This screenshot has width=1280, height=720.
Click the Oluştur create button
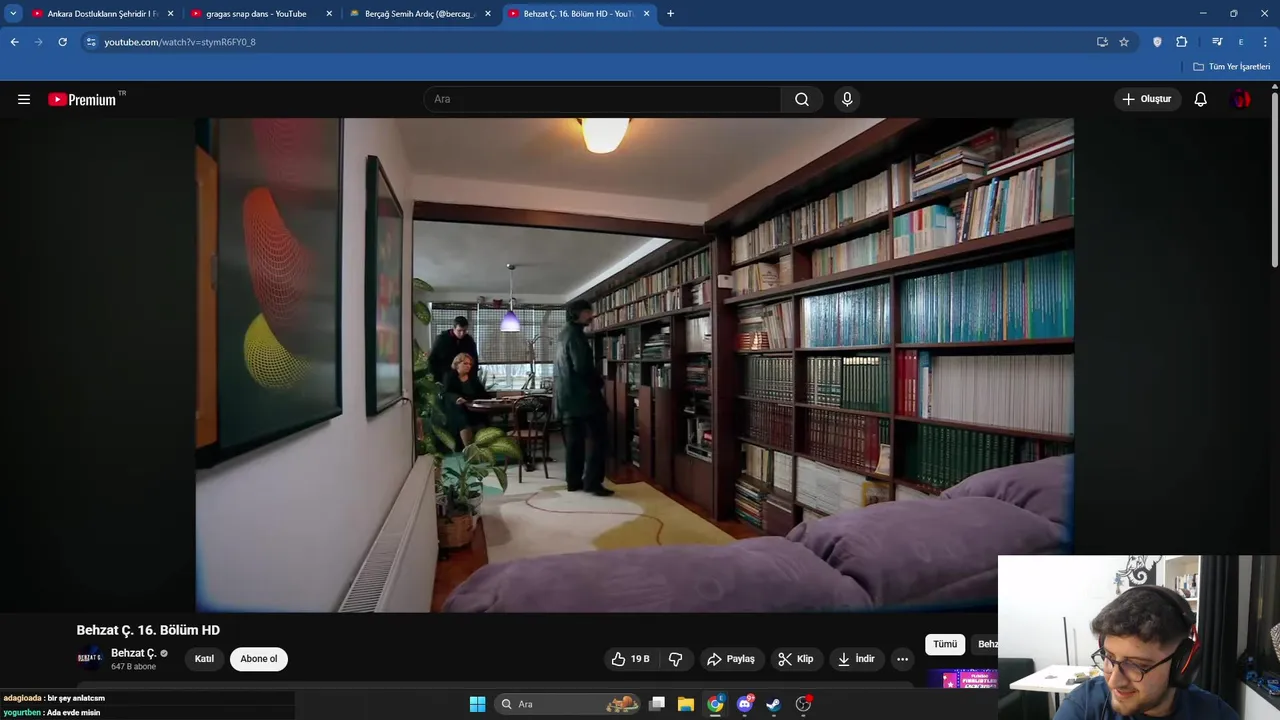(1146, 99)
